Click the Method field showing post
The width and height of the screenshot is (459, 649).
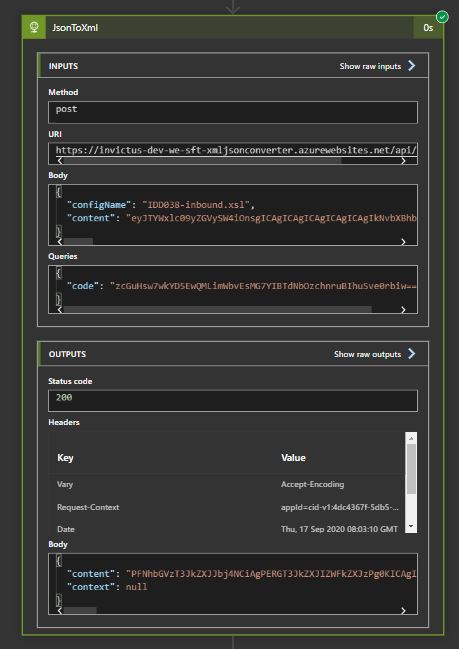click(x=233, y=112)
